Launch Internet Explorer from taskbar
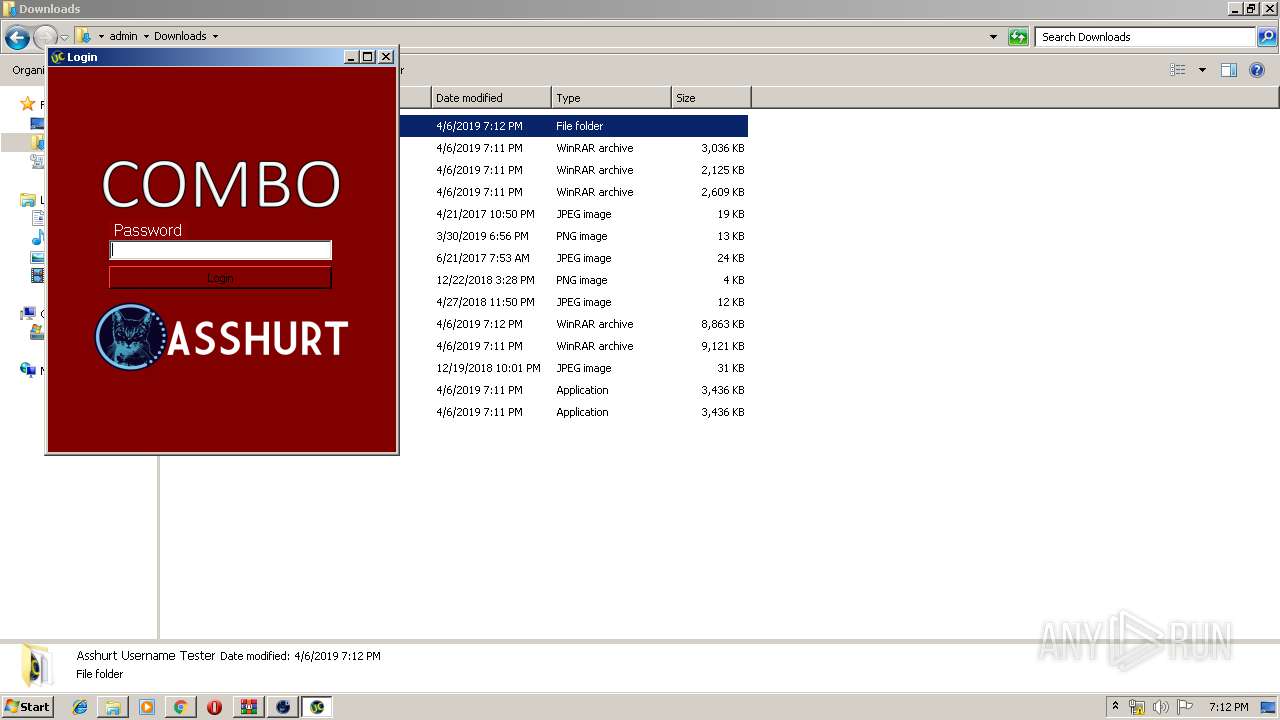This screenshot has width=1280, height=720. coord(80,707)
